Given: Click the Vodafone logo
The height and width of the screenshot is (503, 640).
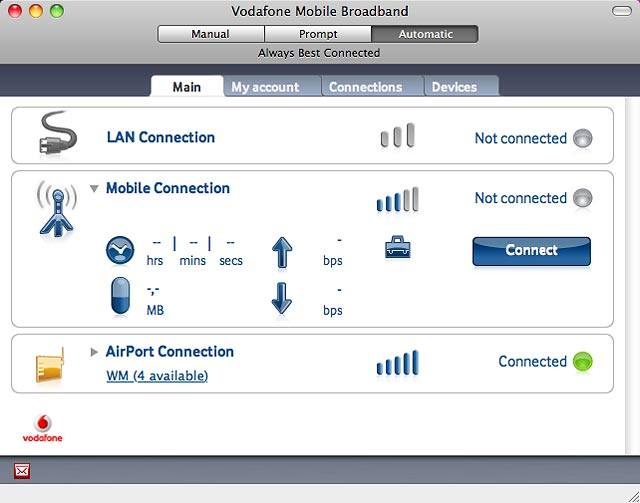Looking at the screenshot, I should [42, 429].
